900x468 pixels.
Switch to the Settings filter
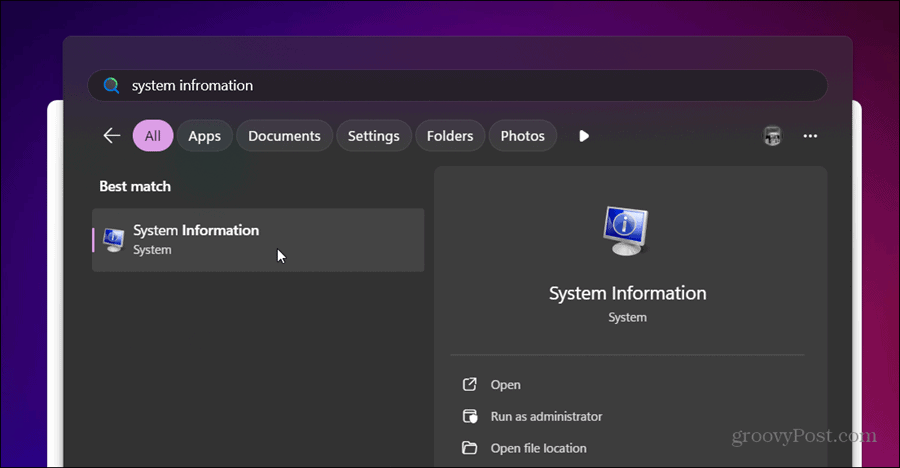374,136
